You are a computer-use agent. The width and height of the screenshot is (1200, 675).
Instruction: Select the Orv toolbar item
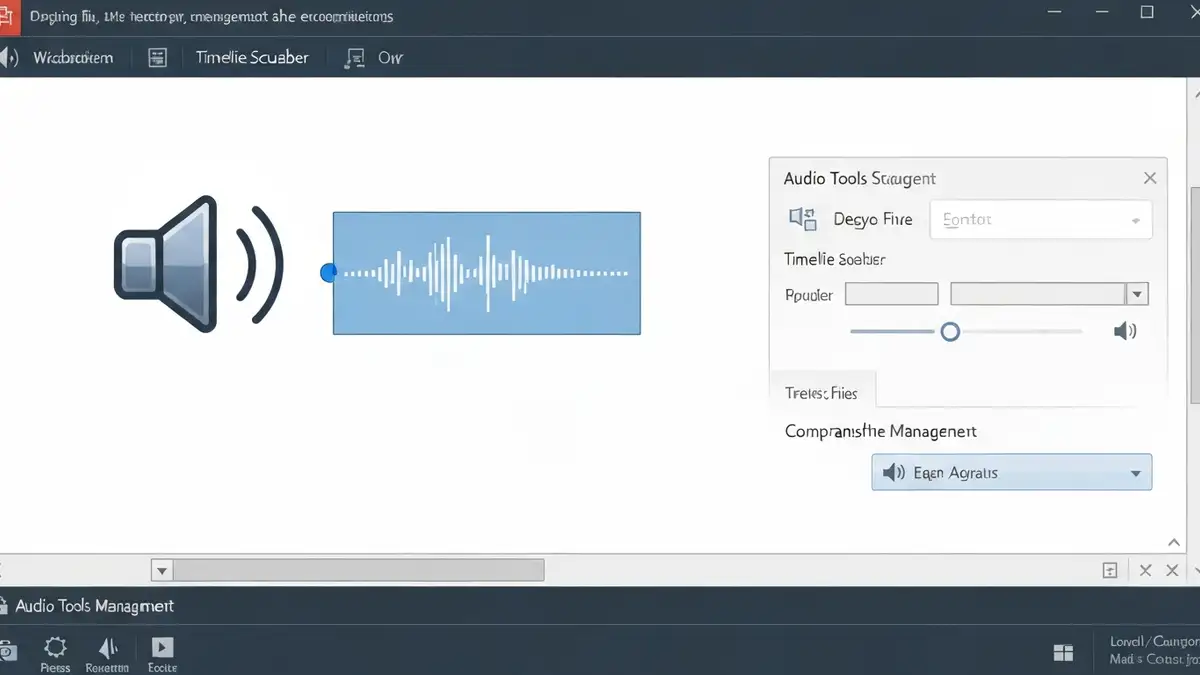tap(390, 58)
